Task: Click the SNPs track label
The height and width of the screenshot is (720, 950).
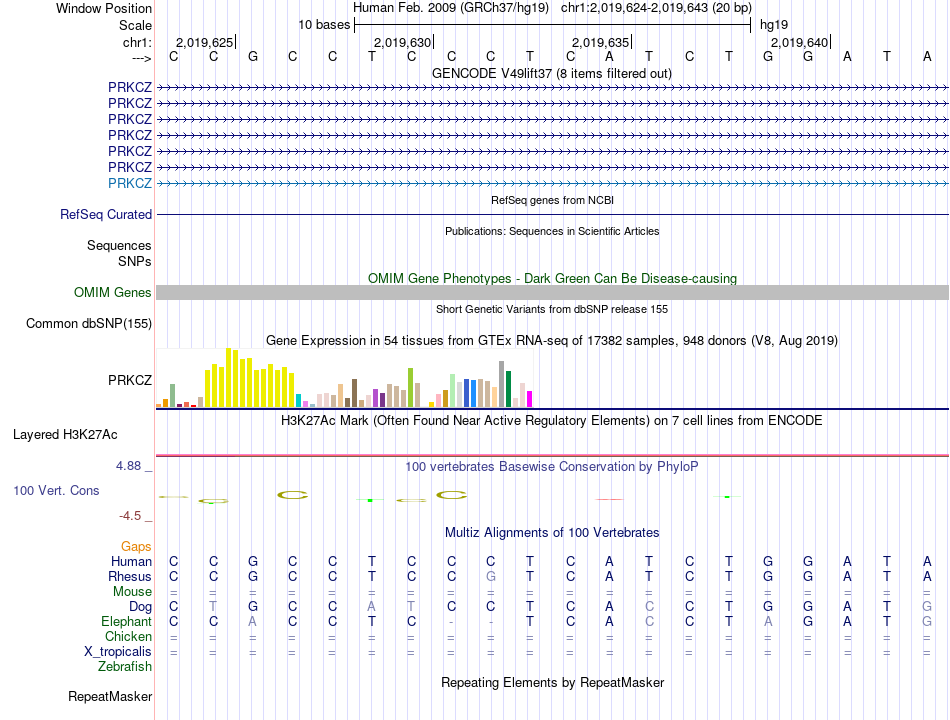Action: [x=135, y=261]
